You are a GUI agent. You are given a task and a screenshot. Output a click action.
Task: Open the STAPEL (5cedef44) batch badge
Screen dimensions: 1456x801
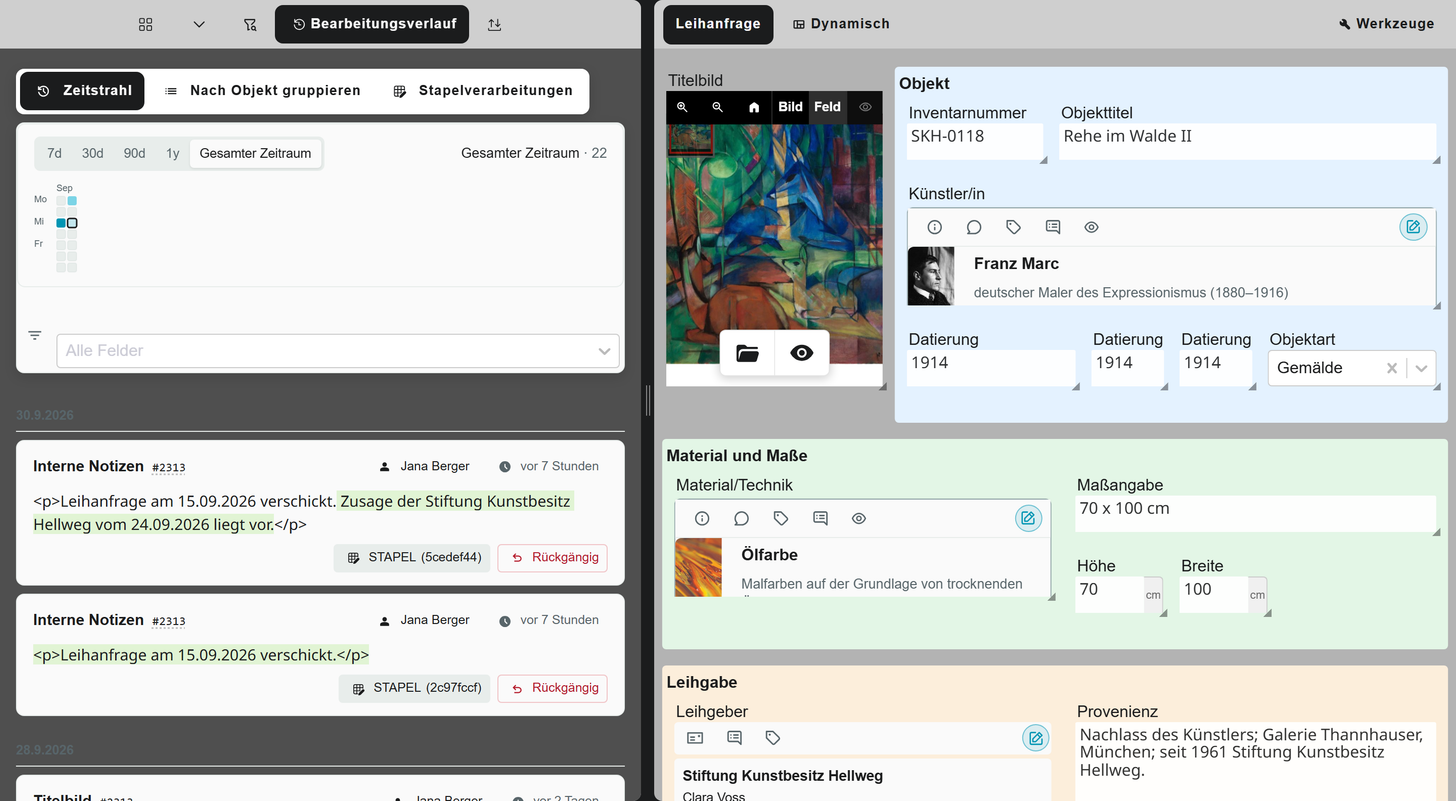(x=412, y=558)
